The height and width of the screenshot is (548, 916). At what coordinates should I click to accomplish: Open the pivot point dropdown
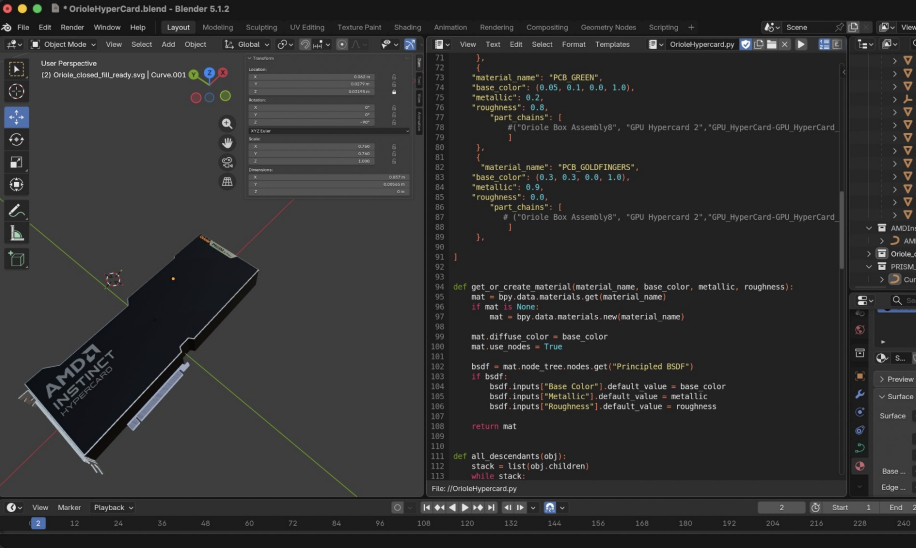(x=285, y=44)
